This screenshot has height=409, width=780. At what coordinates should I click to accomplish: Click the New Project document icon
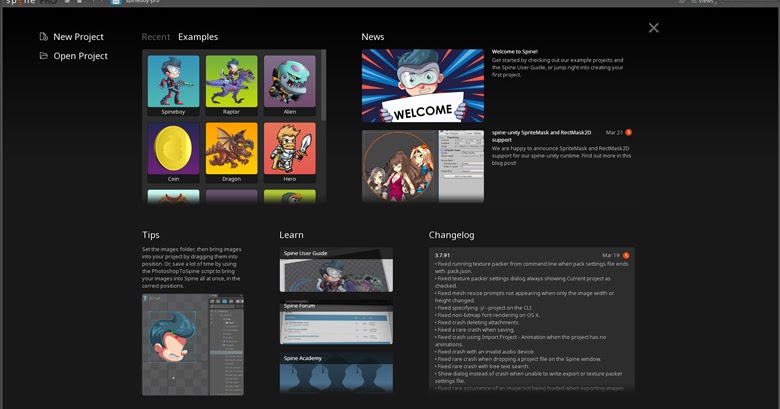(44, 36)
